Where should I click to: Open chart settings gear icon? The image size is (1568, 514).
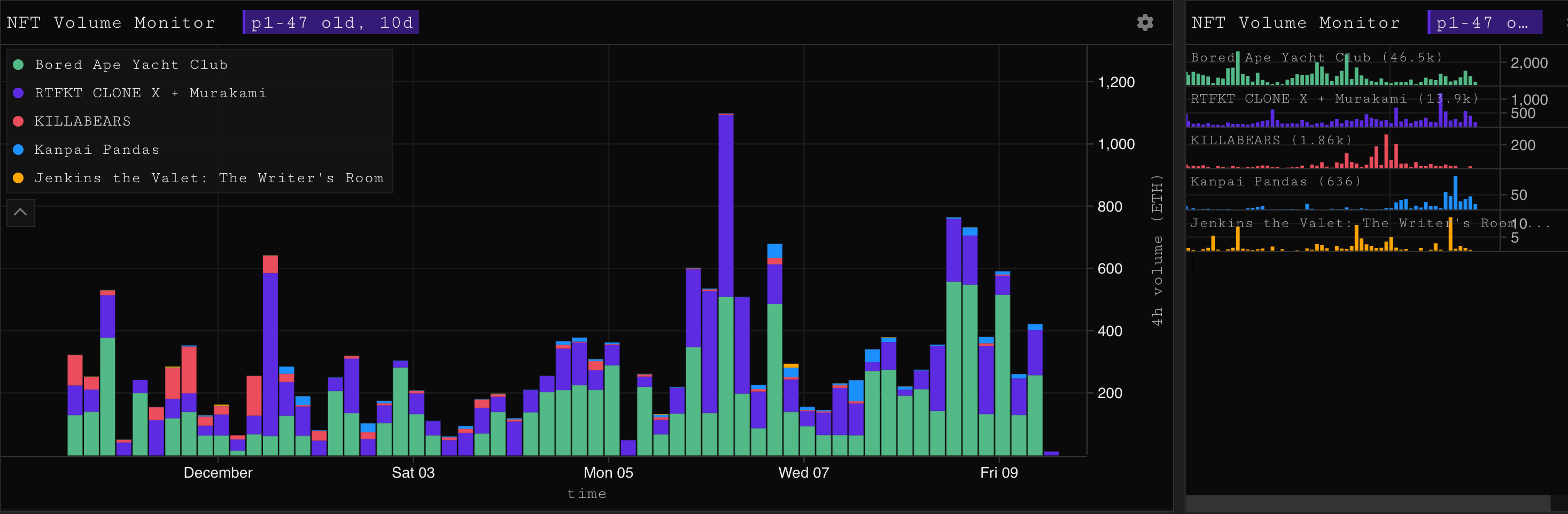click(1145, 22)
